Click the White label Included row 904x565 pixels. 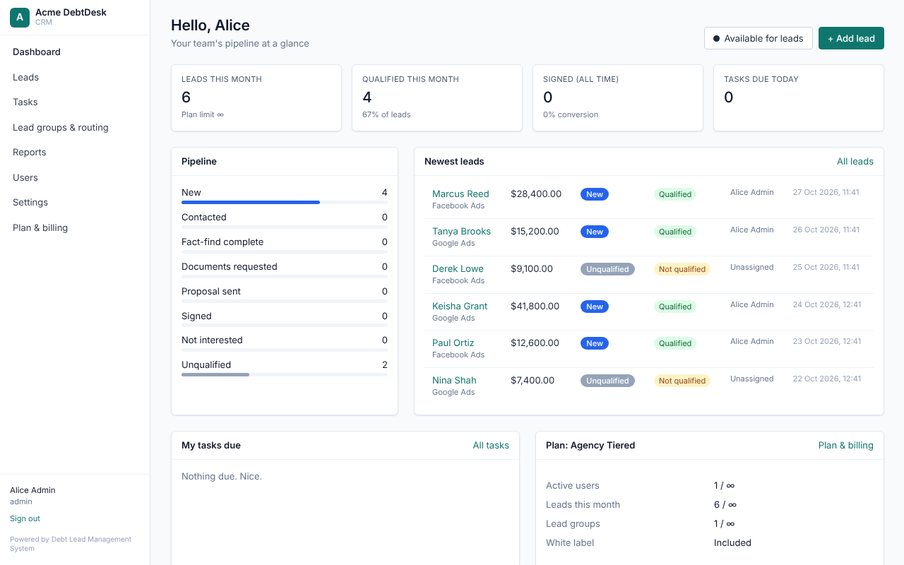click(709, 543)
